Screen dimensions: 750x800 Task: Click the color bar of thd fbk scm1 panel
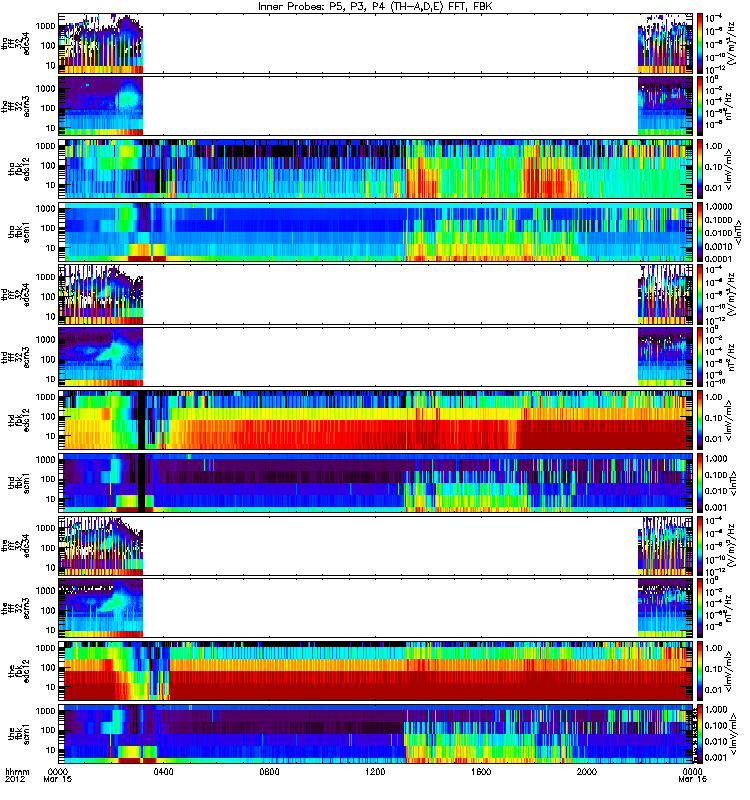(x=700, y=483)
